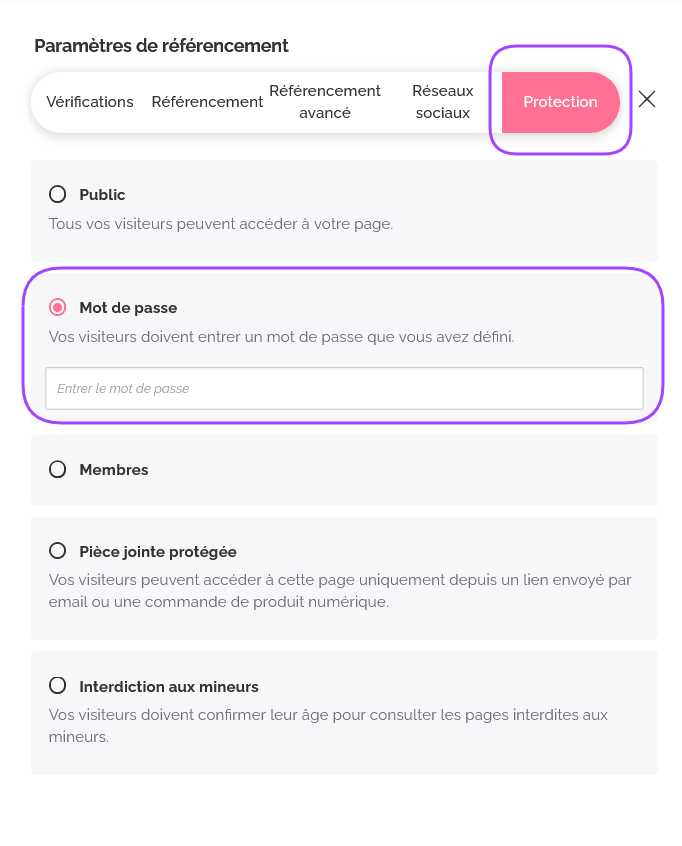
Task: Click the Pièce jointe protégée label
Action: click(158, 552)
